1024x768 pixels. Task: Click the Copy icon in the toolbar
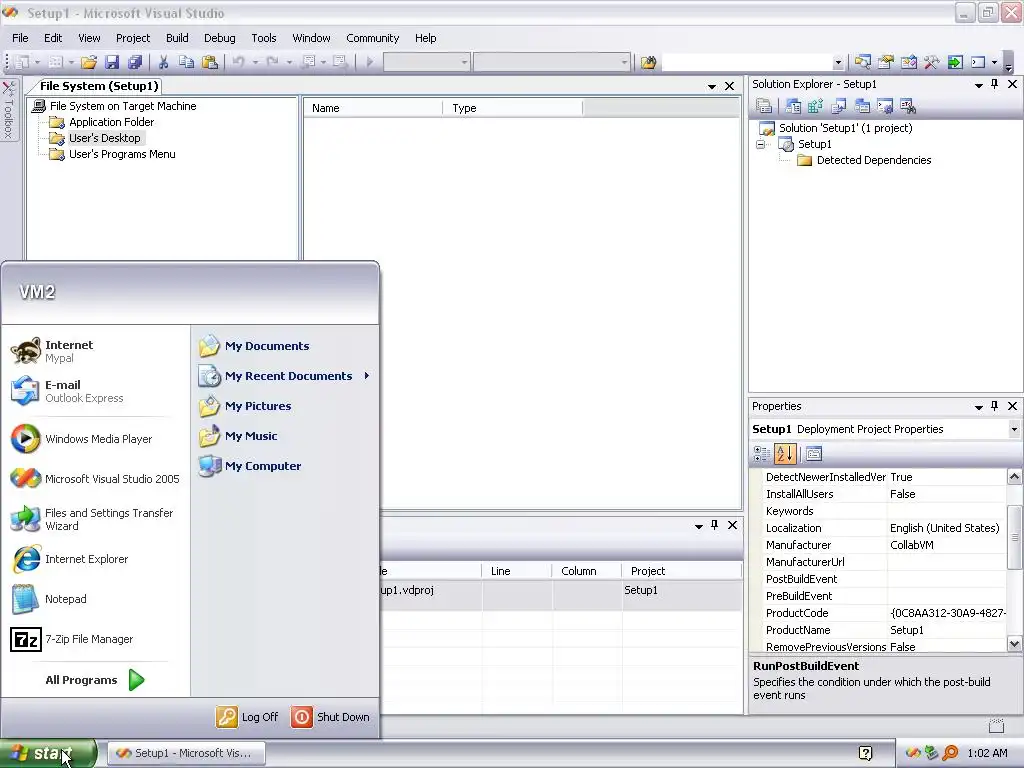(x=186, y=62)
